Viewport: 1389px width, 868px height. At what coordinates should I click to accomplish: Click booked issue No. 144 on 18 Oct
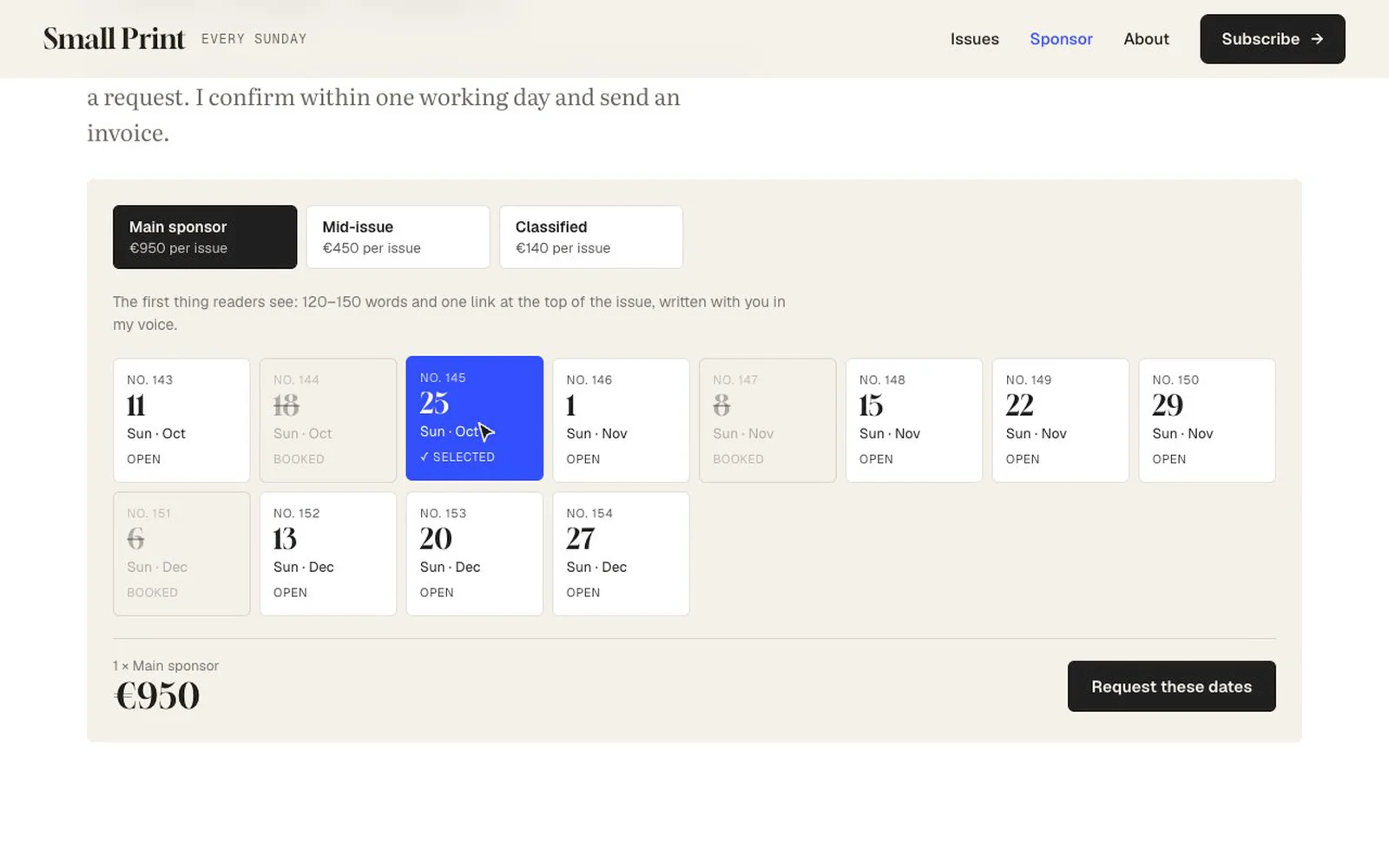[x=328, y=420]
